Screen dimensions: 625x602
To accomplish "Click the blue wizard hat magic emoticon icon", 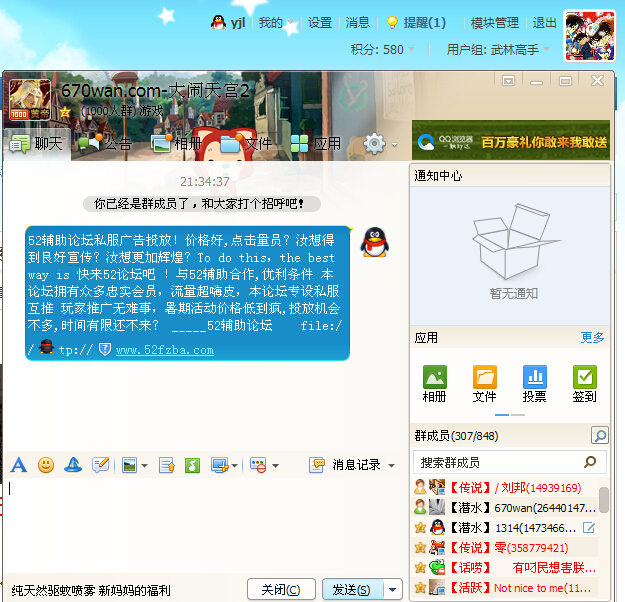I will (73, 465).
